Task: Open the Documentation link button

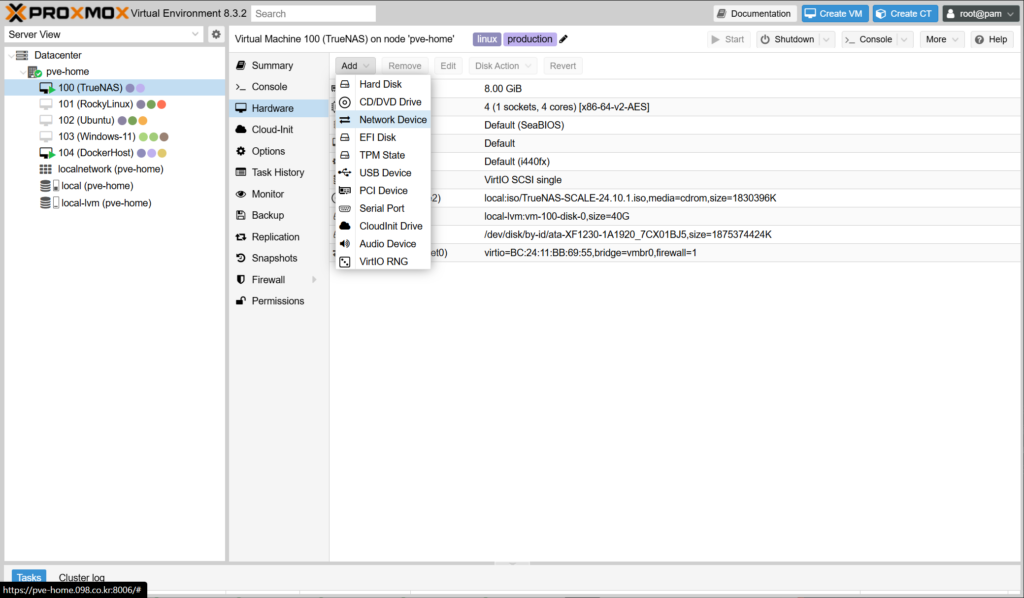Action: coord(755,13)
